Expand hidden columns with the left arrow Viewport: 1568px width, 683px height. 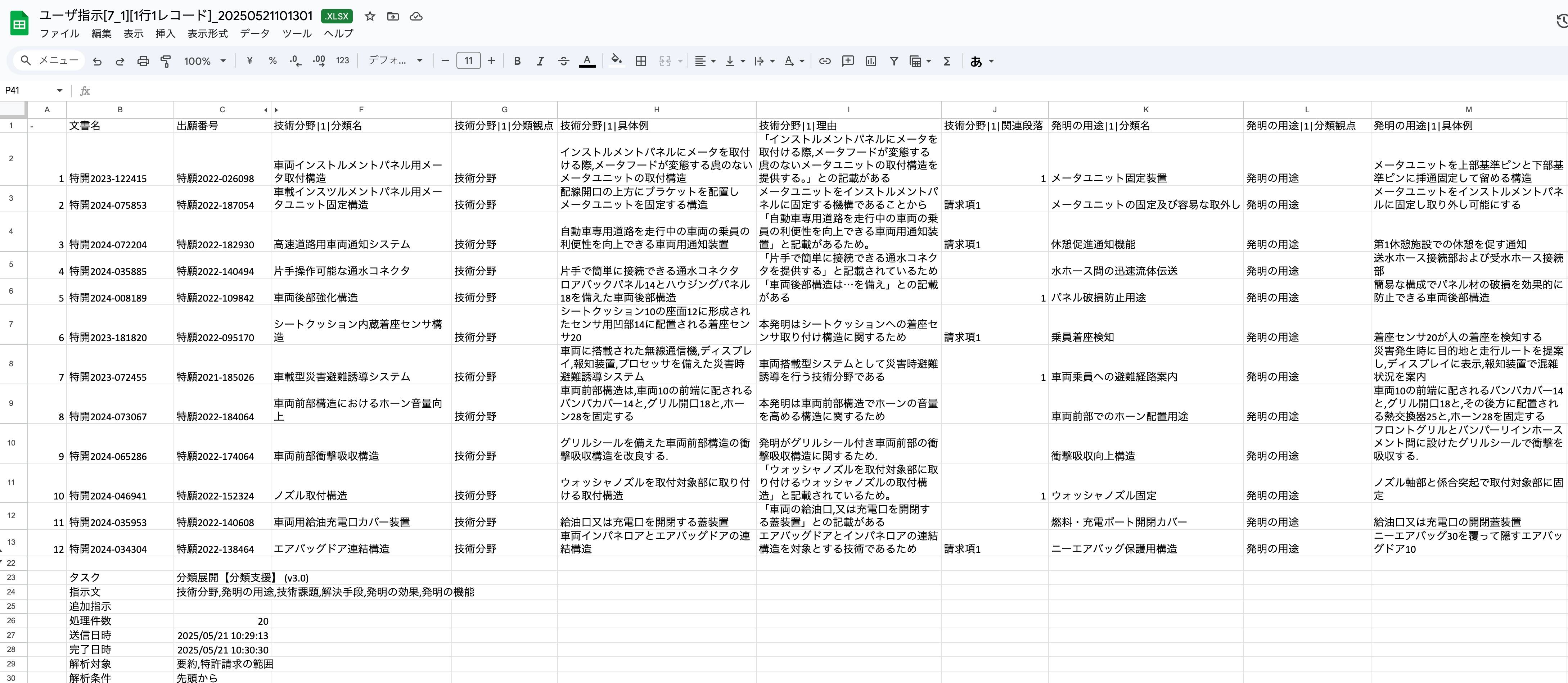tap(265, 110)
